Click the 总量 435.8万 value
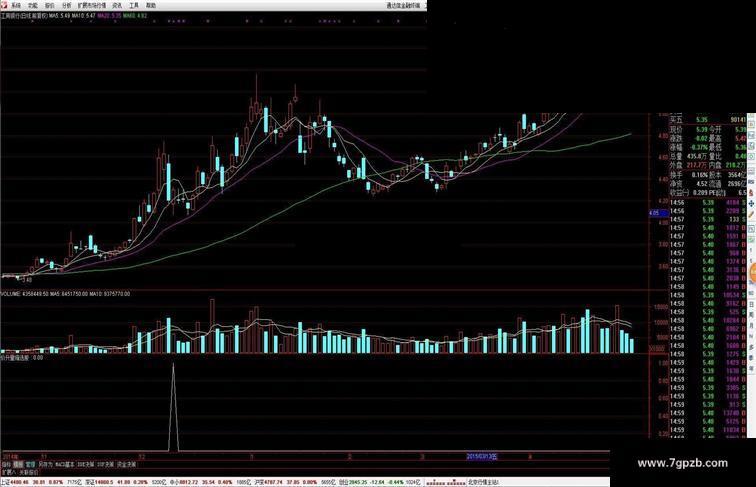756x487 pixels. (x=698, y=156)
